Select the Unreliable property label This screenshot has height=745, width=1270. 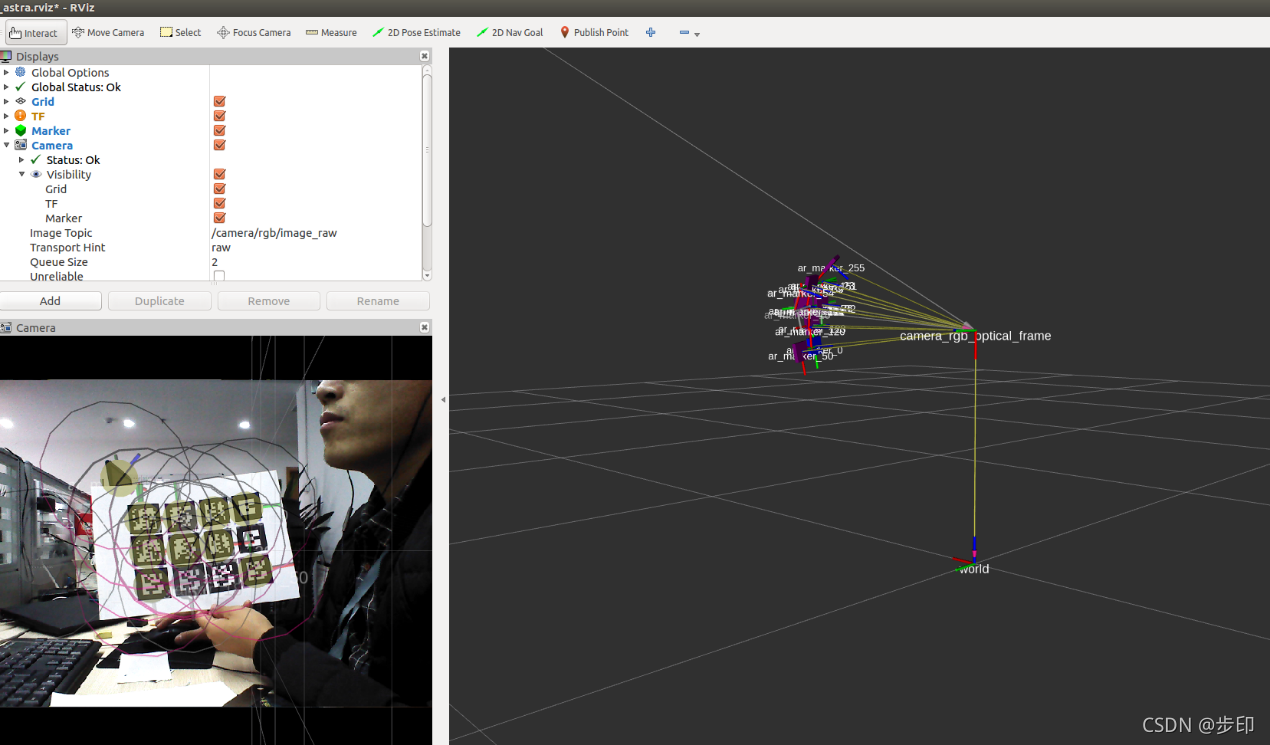point(57,276)
